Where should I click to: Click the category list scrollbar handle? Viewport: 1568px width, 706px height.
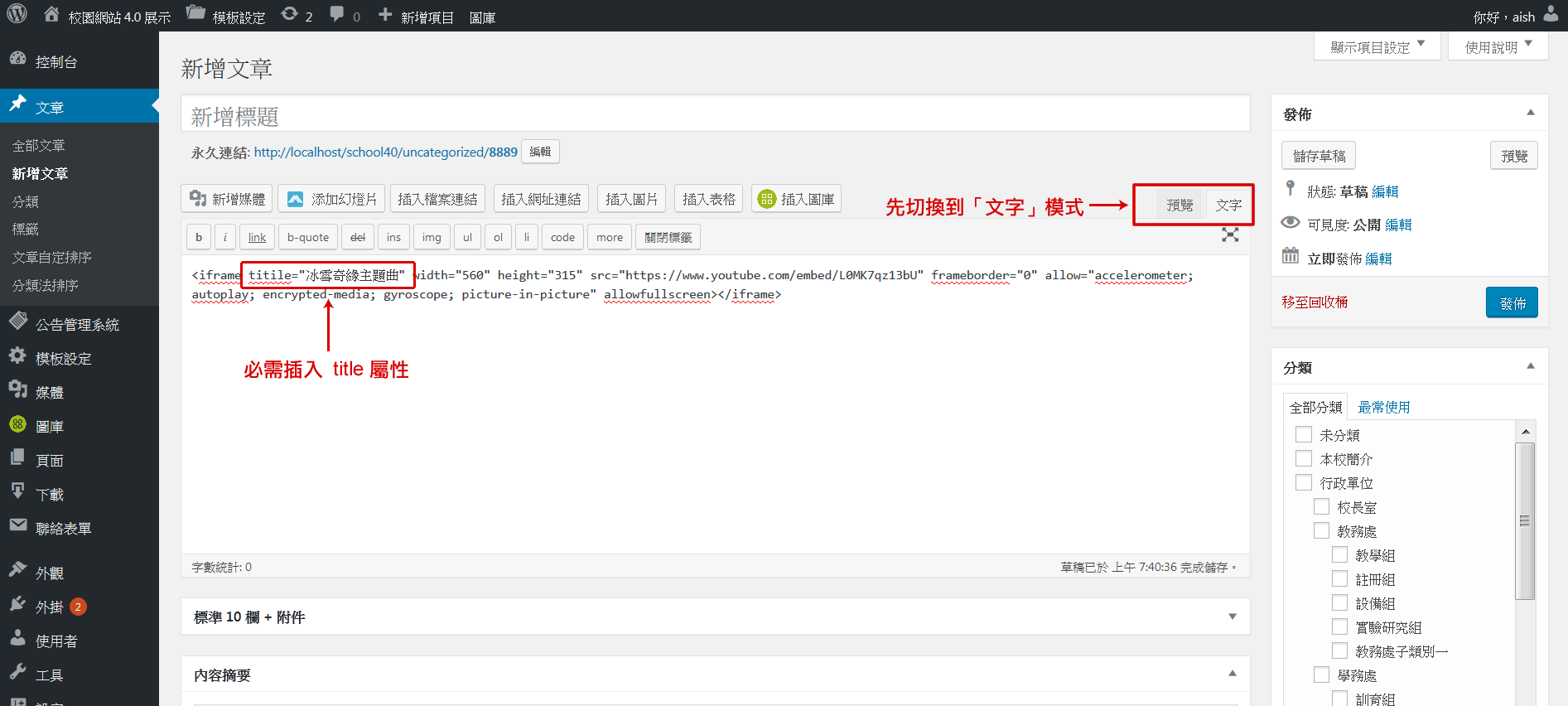pos(1524,520)
